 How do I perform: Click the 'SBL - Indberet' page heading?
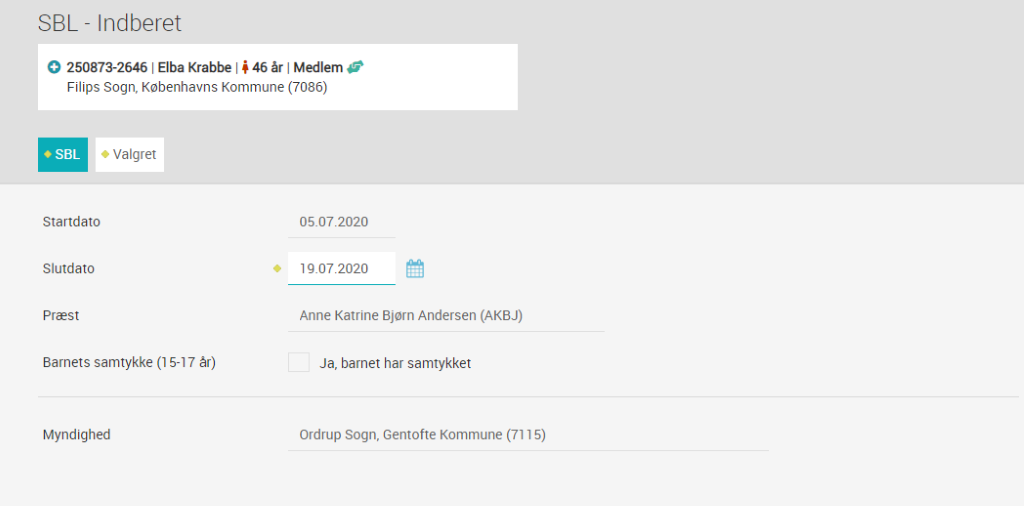click(110, 24)
